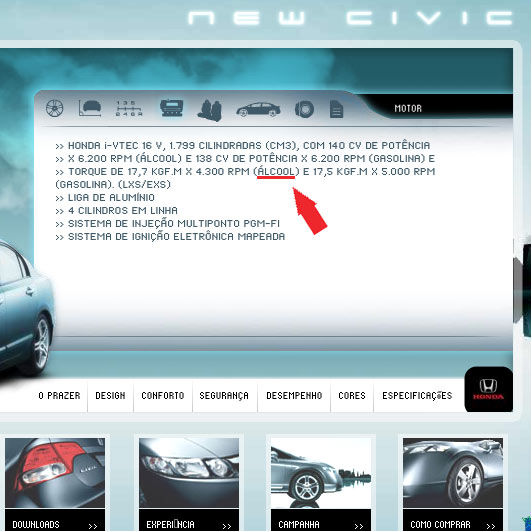
Task: Open the Conforto menu item
Action: click(163, 396)
